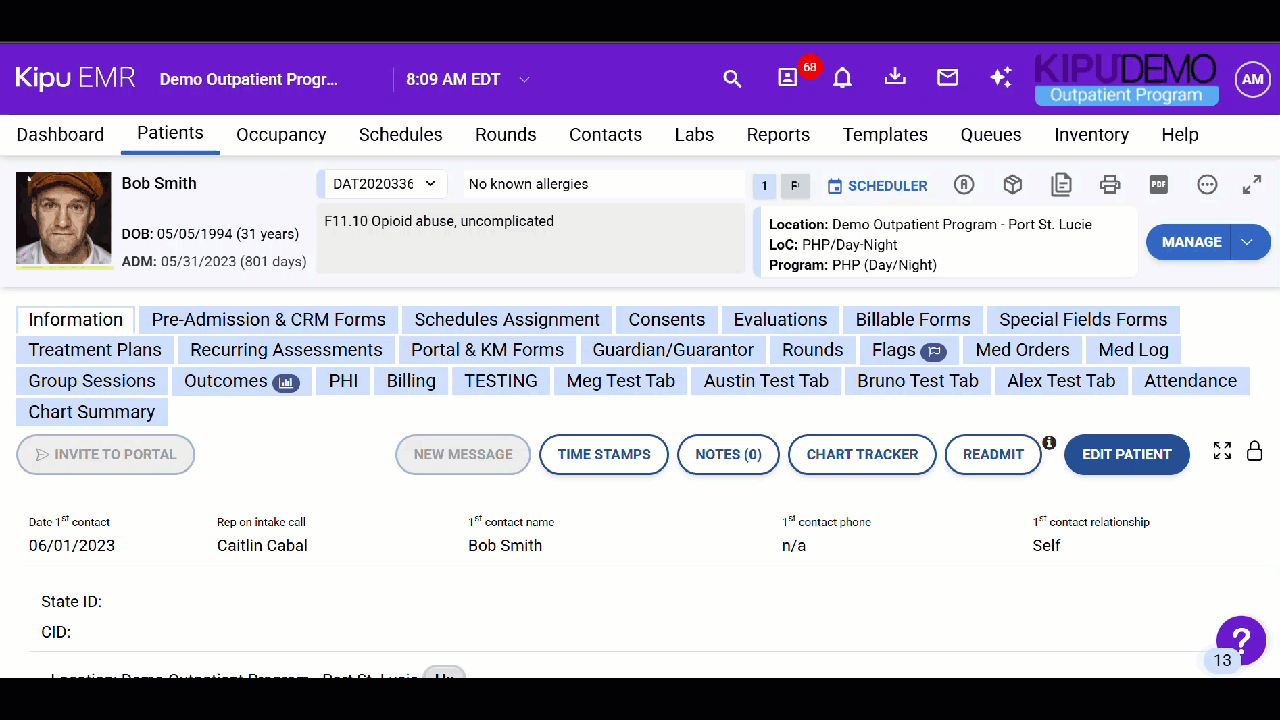Open the purple help question bubble

click(x=1240, y=640)
